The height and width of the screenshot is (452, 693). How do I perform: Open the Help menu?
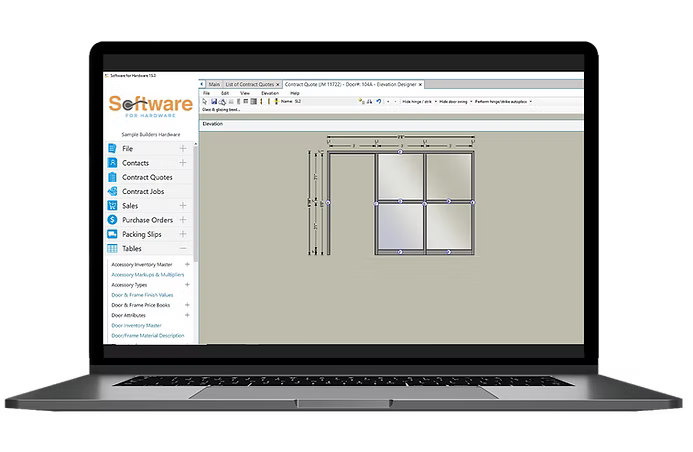tap(295, 93)
